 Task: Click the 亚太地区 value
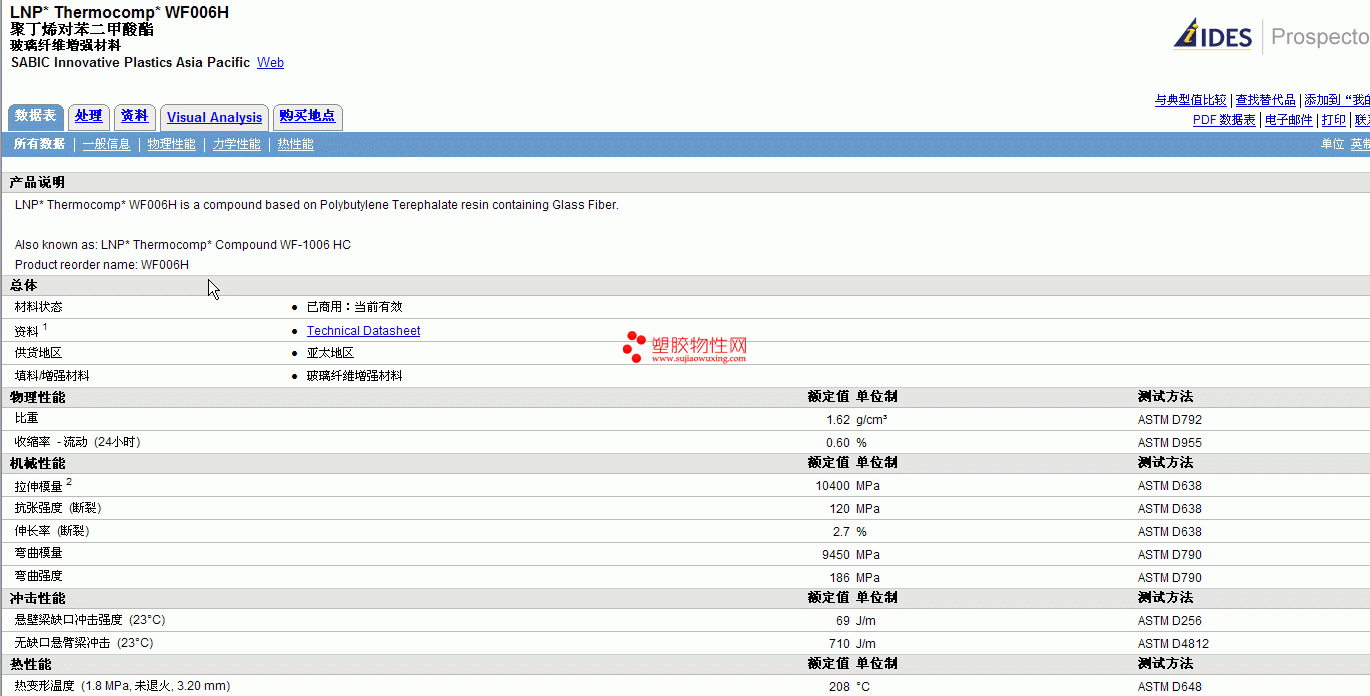[331, 353]
